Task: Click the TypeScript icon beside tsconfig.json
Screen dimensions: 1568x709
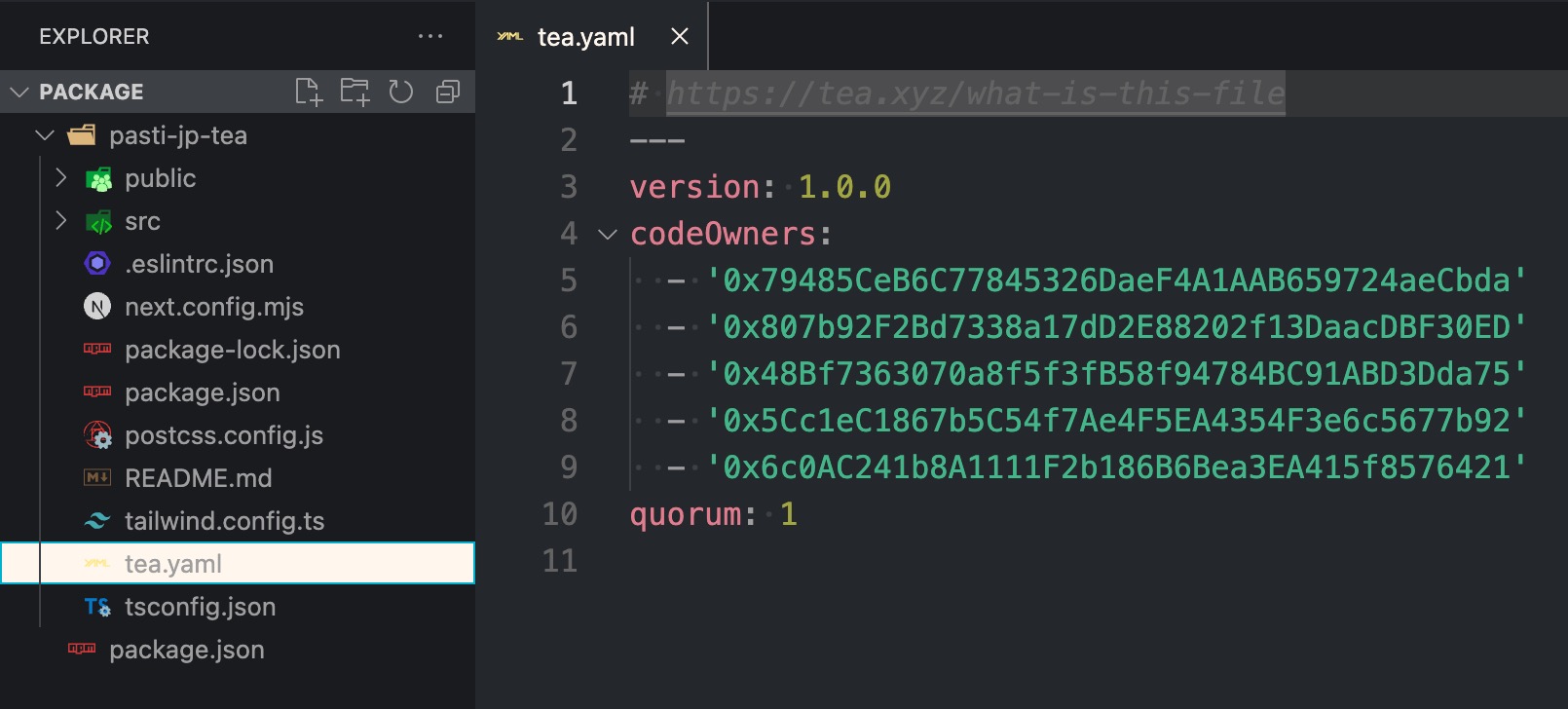Action: (97, 607)
